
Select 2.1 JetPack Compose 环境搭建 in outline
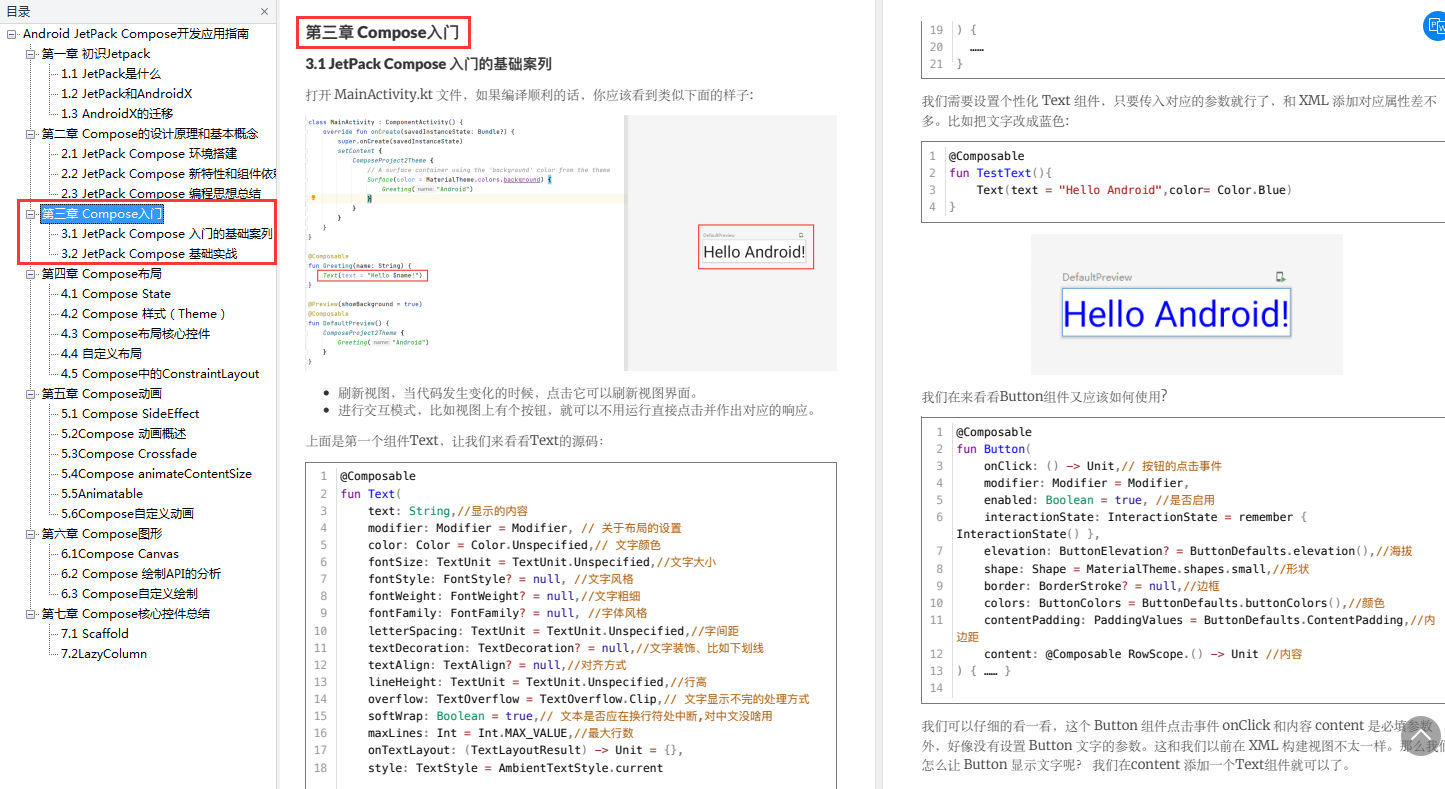pos(149,154)
